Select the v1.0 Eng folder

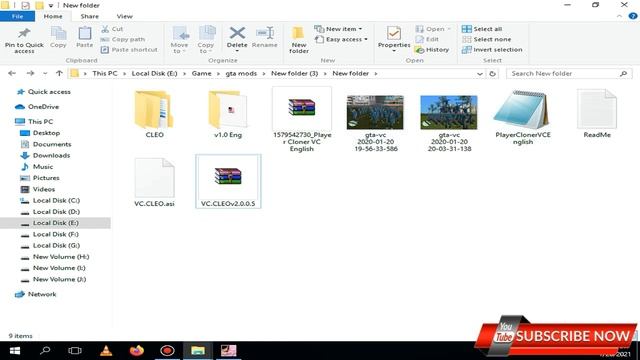(x=228, y=114)
